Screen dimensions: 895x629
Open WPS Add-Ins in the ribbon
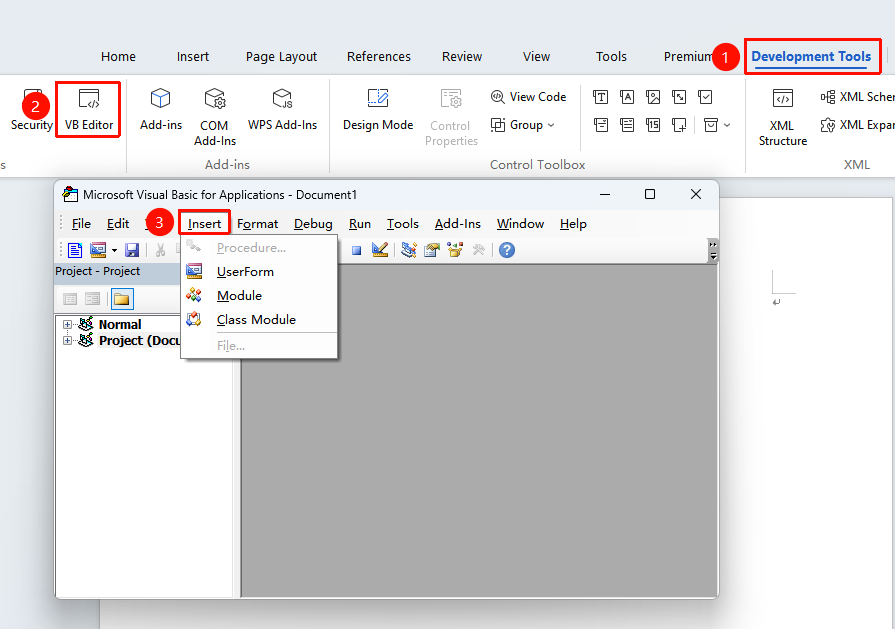[282, 109]
